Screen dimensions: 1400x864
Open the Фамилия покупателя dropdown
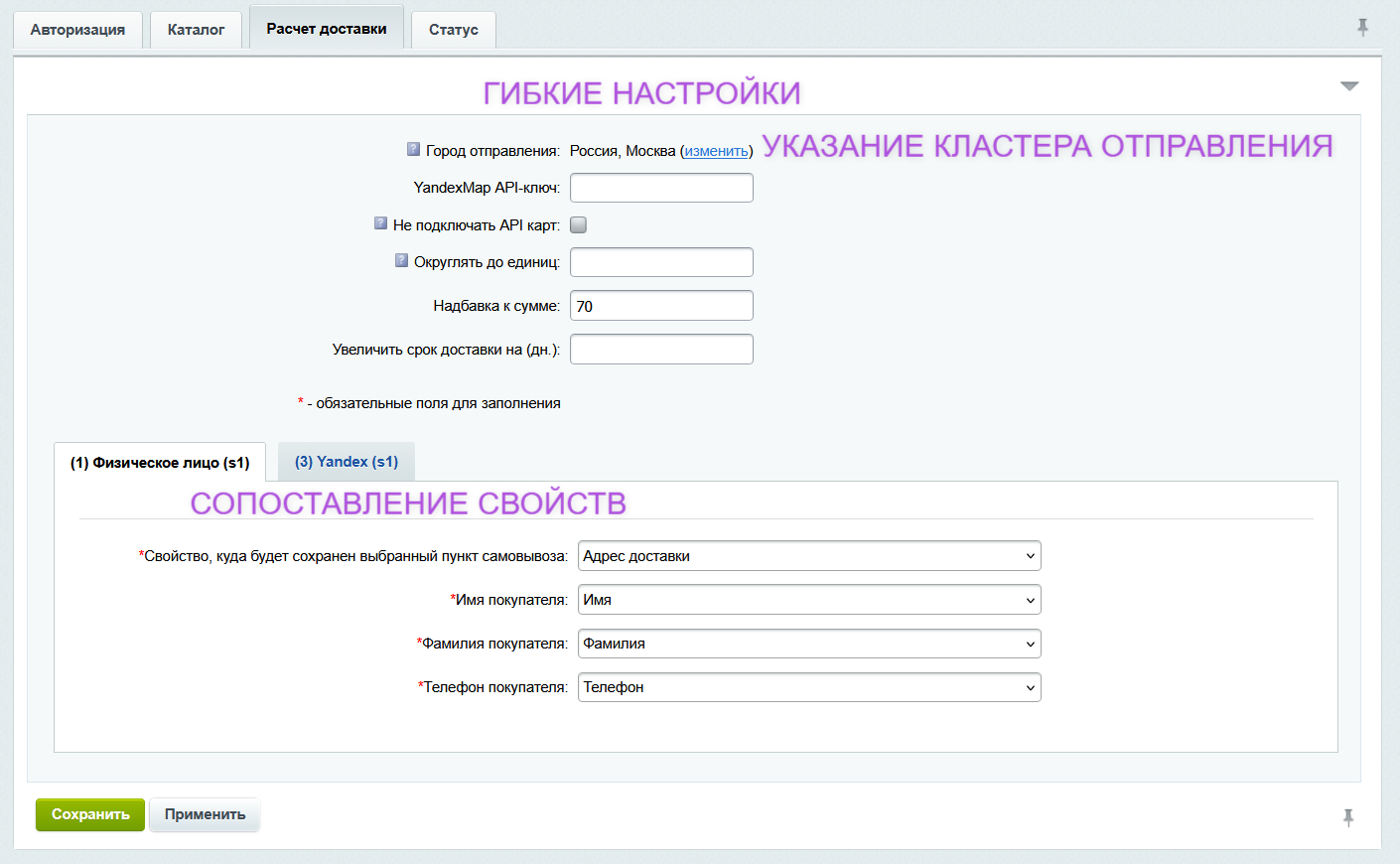tap(809, 644)
